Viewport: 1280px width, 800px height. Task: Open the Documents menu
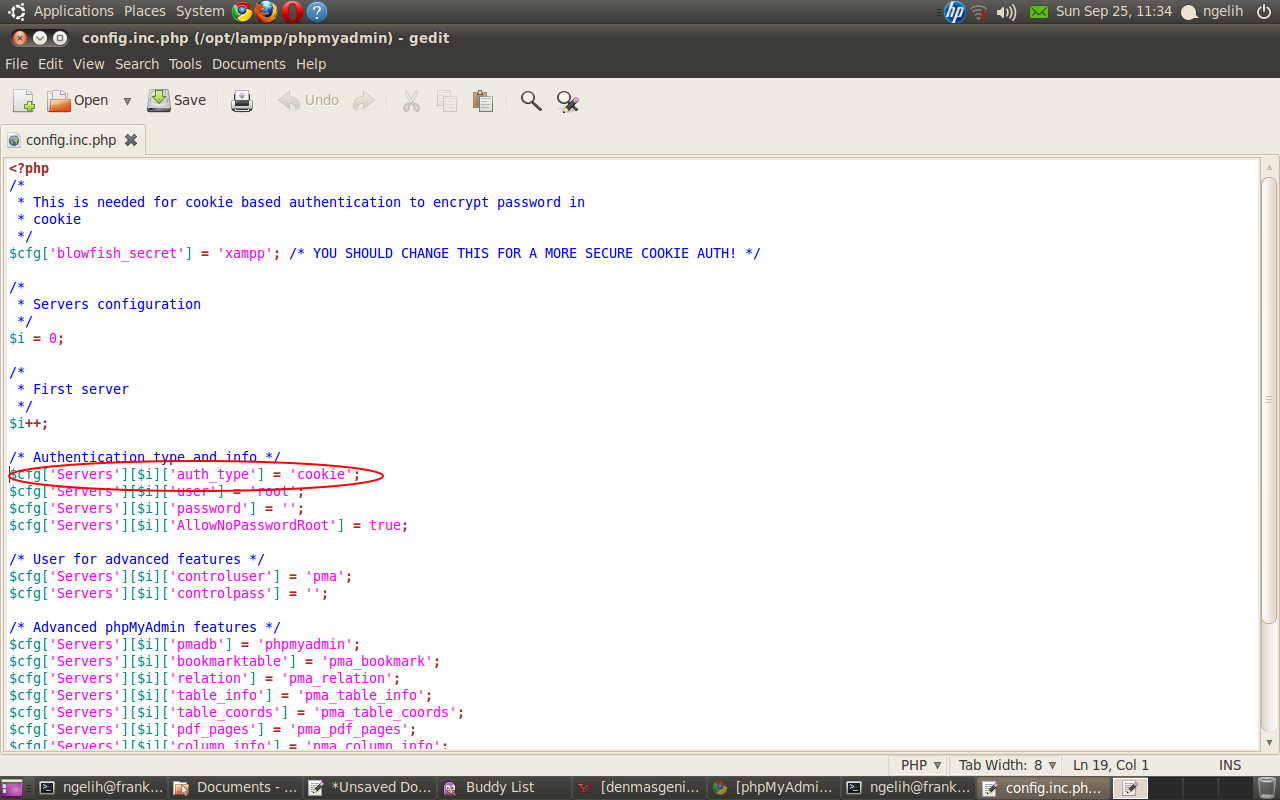(249, 64)
